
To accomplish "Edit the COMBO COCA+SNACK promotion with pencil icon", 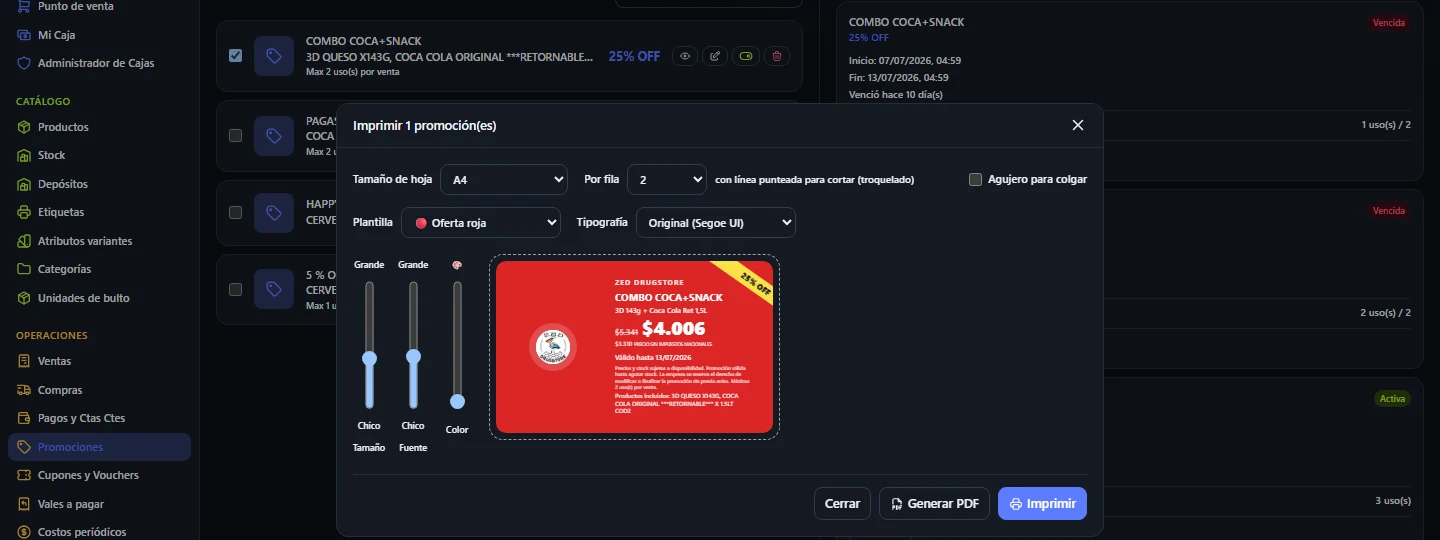I will (x=715, y=56).
